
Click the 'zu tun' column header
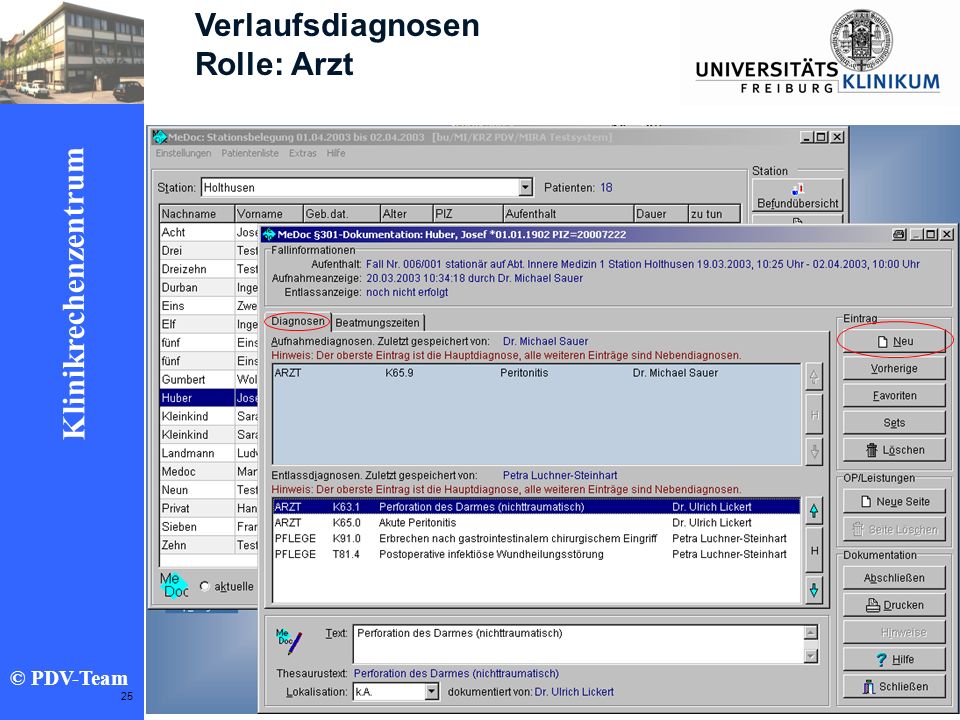pos(714,214)
